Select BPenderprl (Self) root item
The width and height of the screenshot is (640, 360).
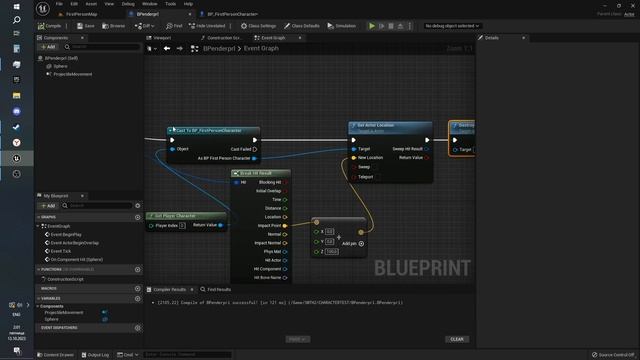(61, 58)
